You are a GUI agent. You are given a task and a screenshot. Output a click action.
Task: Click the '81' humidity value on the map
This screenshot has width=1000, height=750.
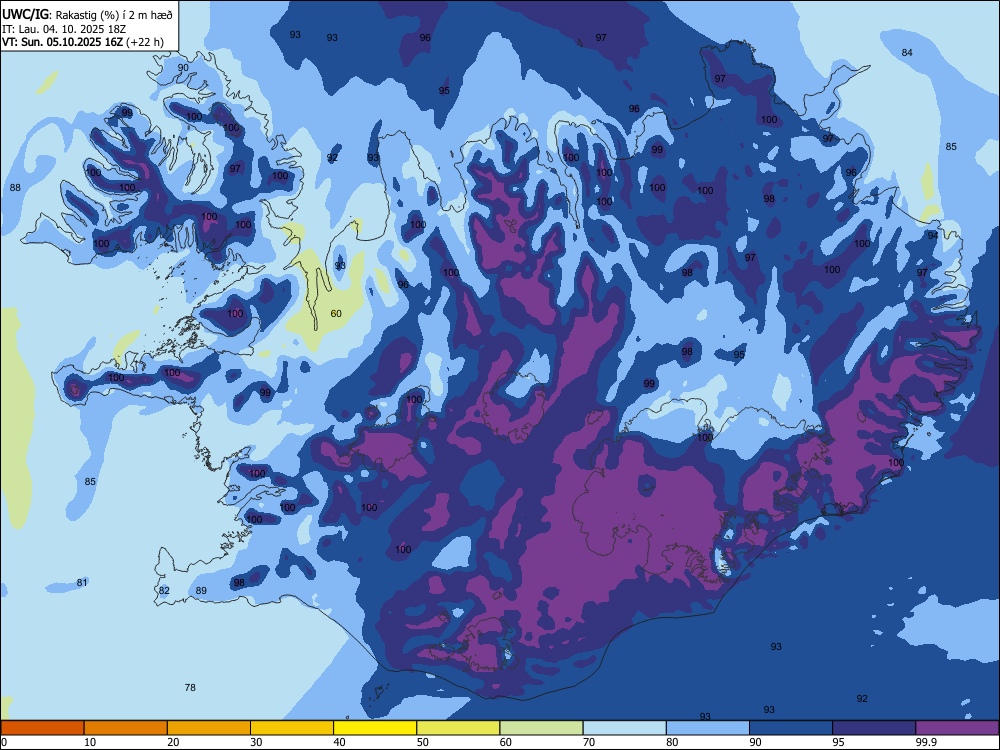click(x=82, y=582)
